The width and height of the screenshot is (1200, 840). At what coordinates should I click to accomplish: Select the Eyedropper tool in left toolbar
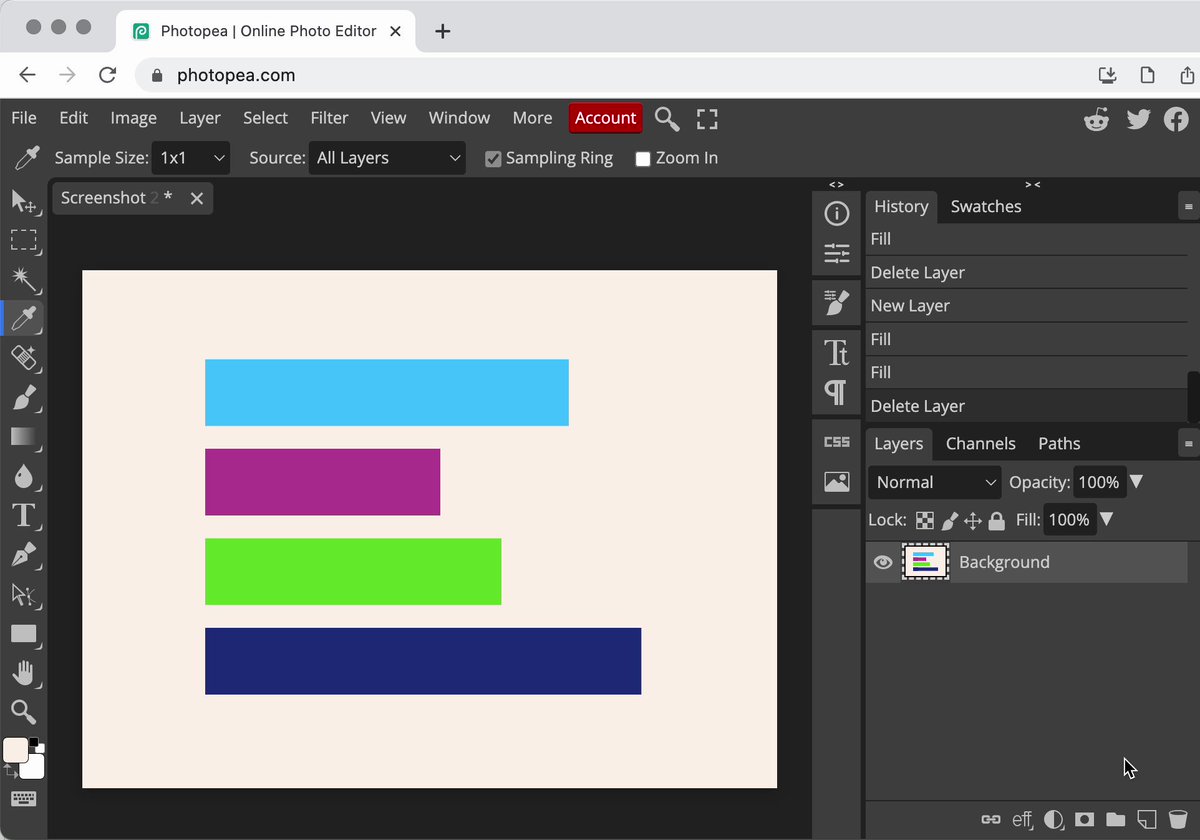[x=23, y=319]
